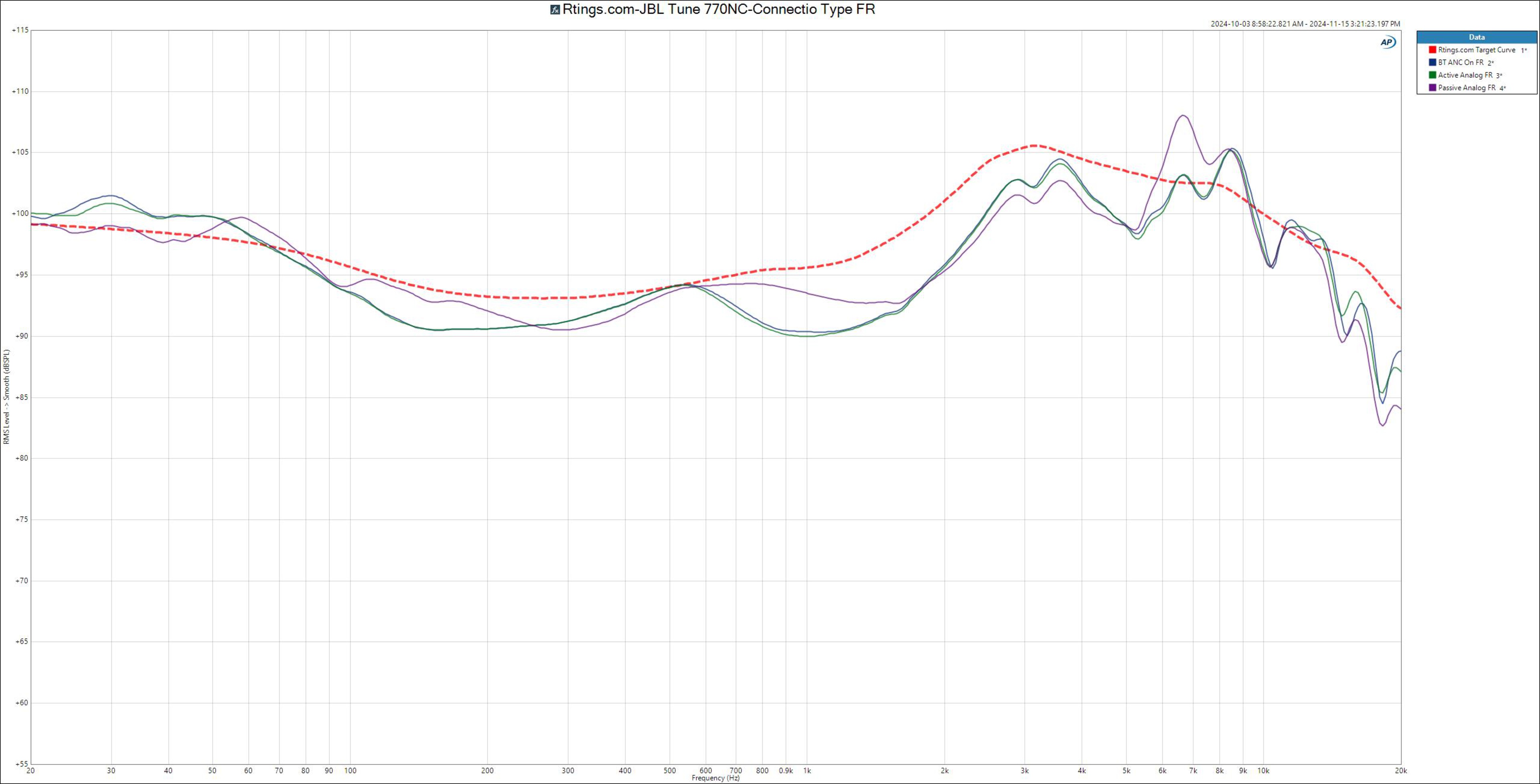The width and height of the screenshot is (1540, 784).
Task: Select Passive Analog FR legend label
Action: pyautogui.click(x=1467, y=88)
